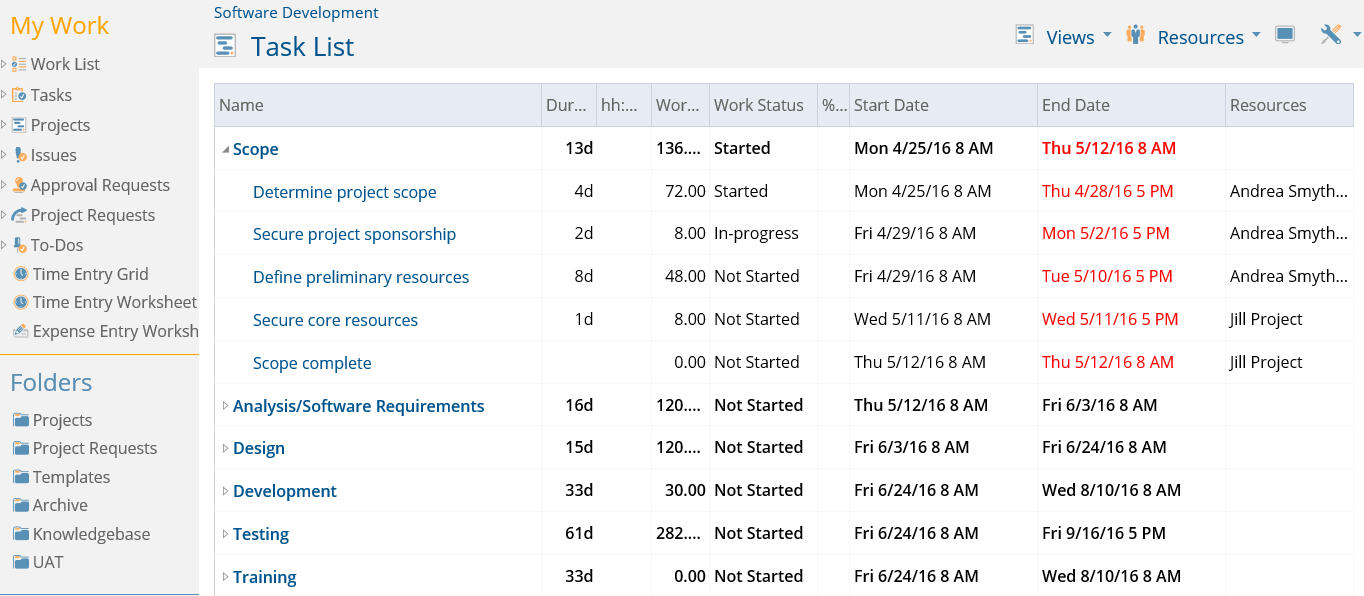Click the Task List Gantt icon
This screenshot has width=1364, height=596.
[225, 46]
